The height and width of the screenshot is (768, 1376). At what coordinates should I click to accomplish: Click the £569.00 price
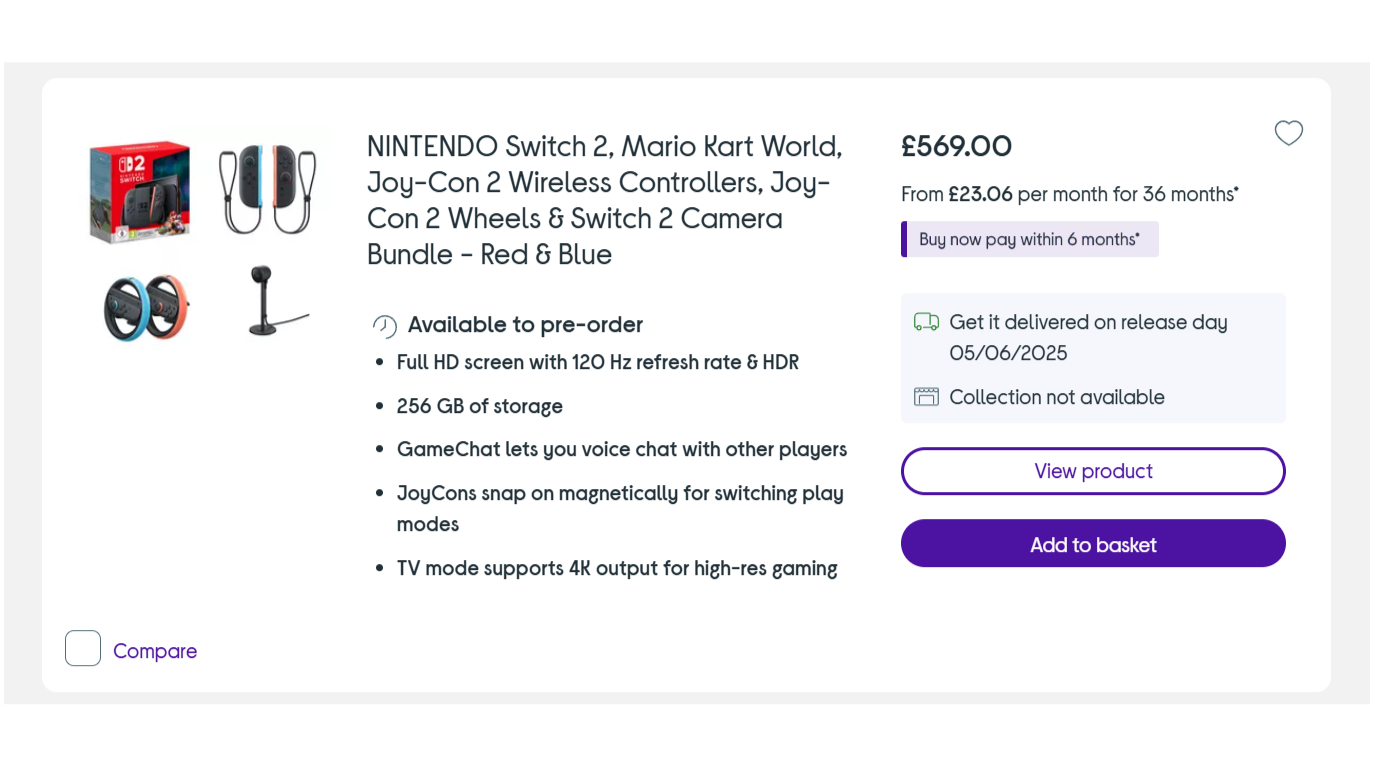coord(956,147)
